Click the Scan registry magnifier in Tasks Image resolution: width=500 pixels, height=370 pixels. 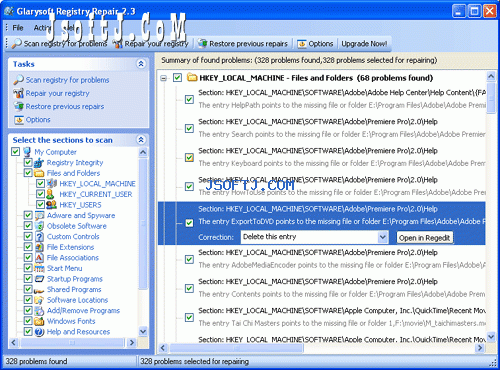click(x=18, y=80)
